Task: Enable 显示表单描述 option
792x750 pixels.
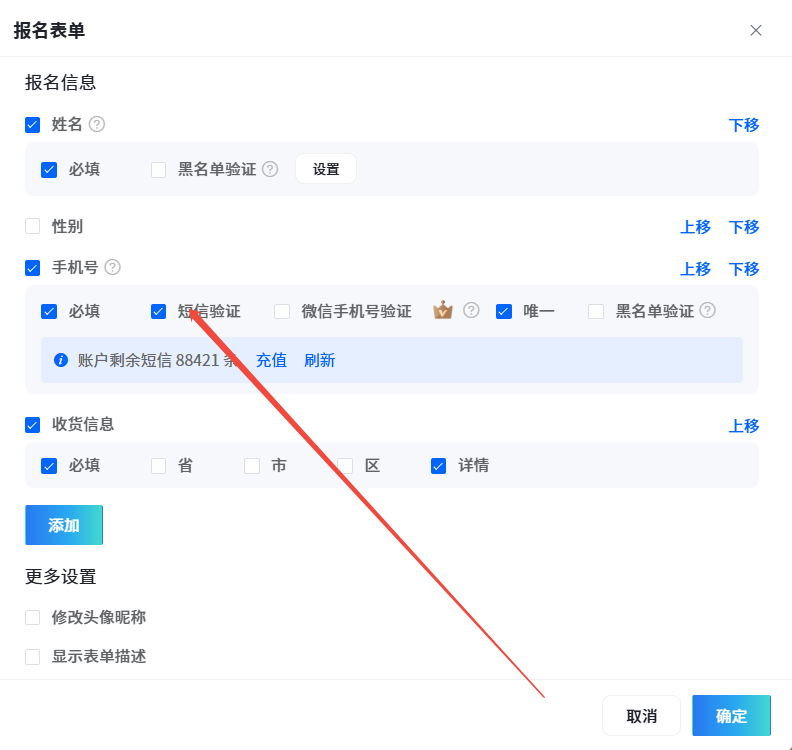Action: (x=33, y=657)
